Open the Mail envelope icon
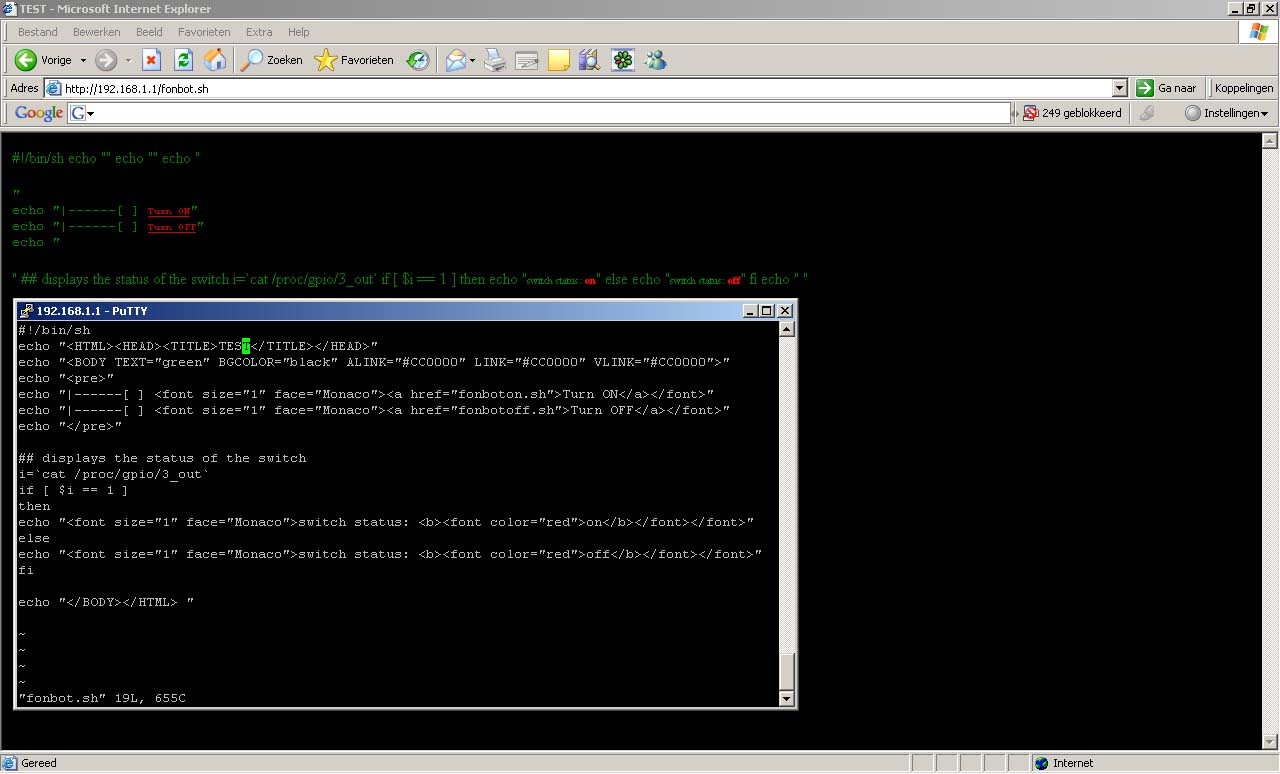This screenshot has width=1280, height=774. point(456,60)
